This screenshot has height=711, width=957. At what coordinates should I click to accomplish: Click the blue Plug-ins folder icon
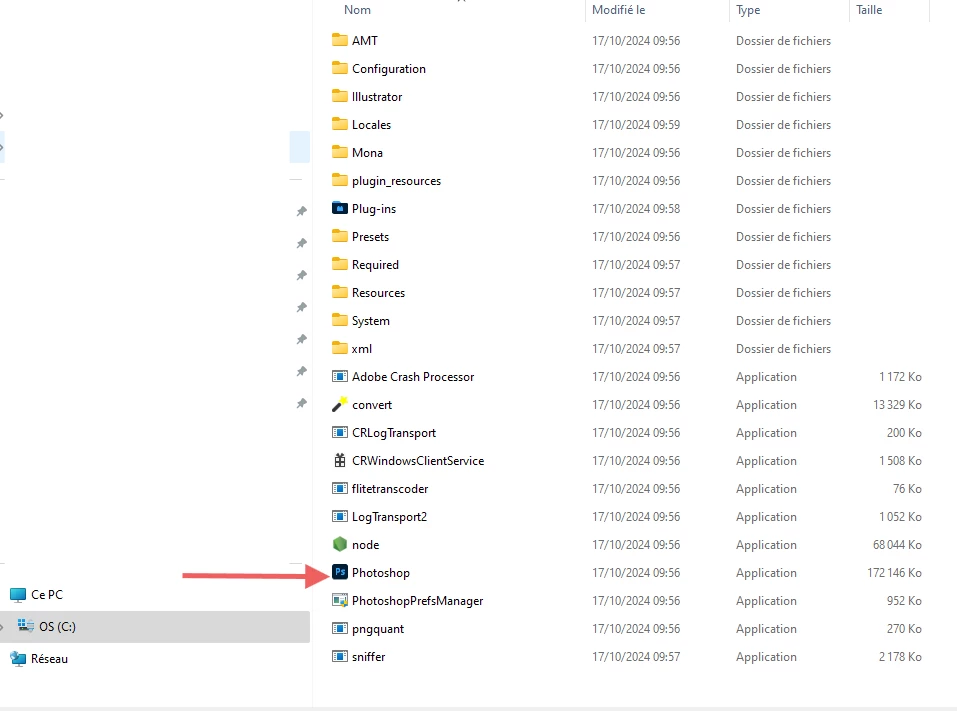click(339, 209)
